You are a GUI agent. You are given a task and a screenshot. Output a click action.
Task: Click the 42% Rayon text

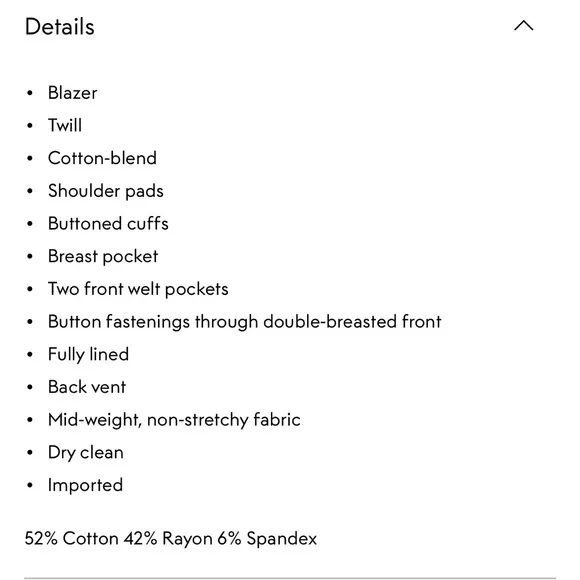click(x=168, y=538)
